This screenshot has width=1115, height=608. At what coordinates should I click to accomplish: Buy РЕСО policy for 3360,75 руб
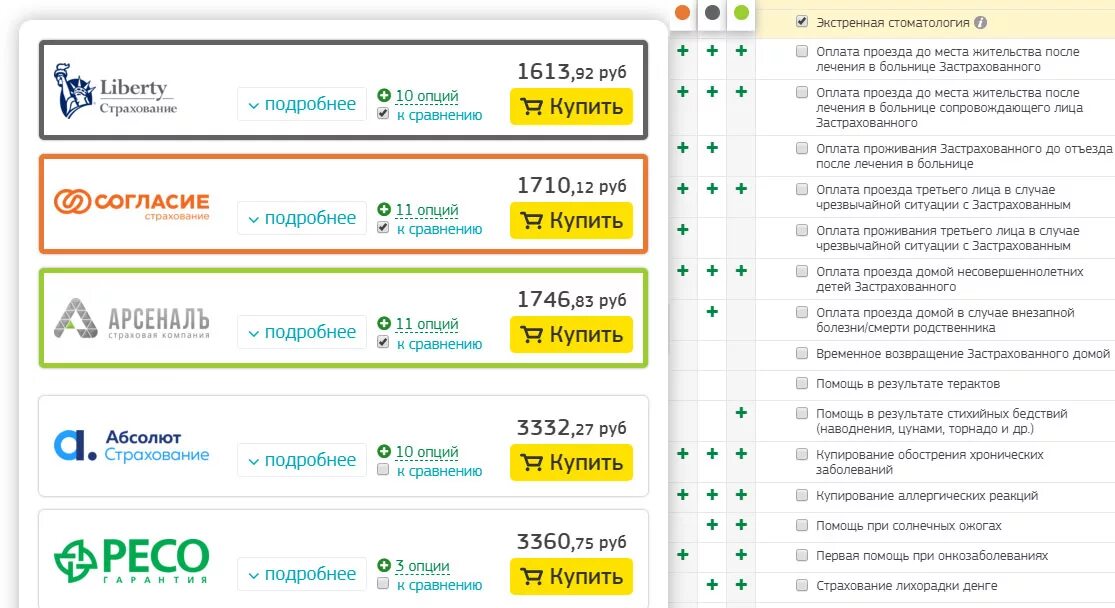click(572, 576)
